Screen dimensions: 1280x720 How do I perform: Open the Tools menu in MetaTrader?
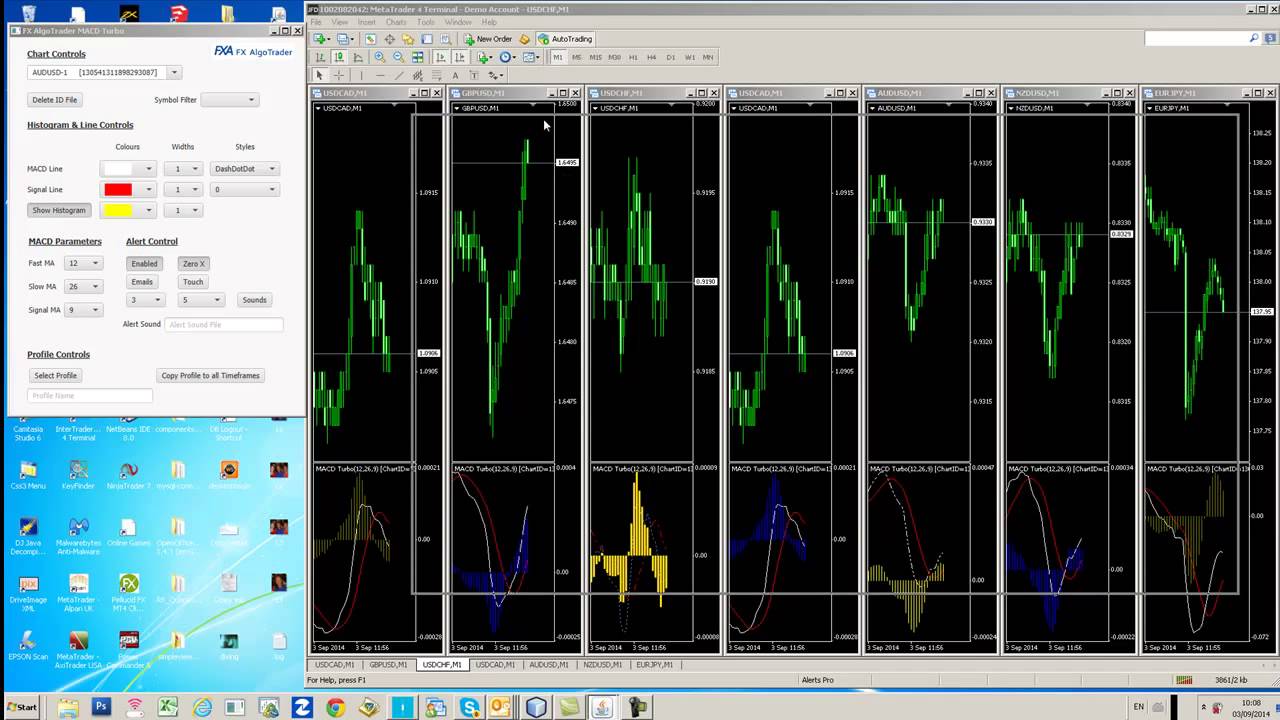click(426, 22)
